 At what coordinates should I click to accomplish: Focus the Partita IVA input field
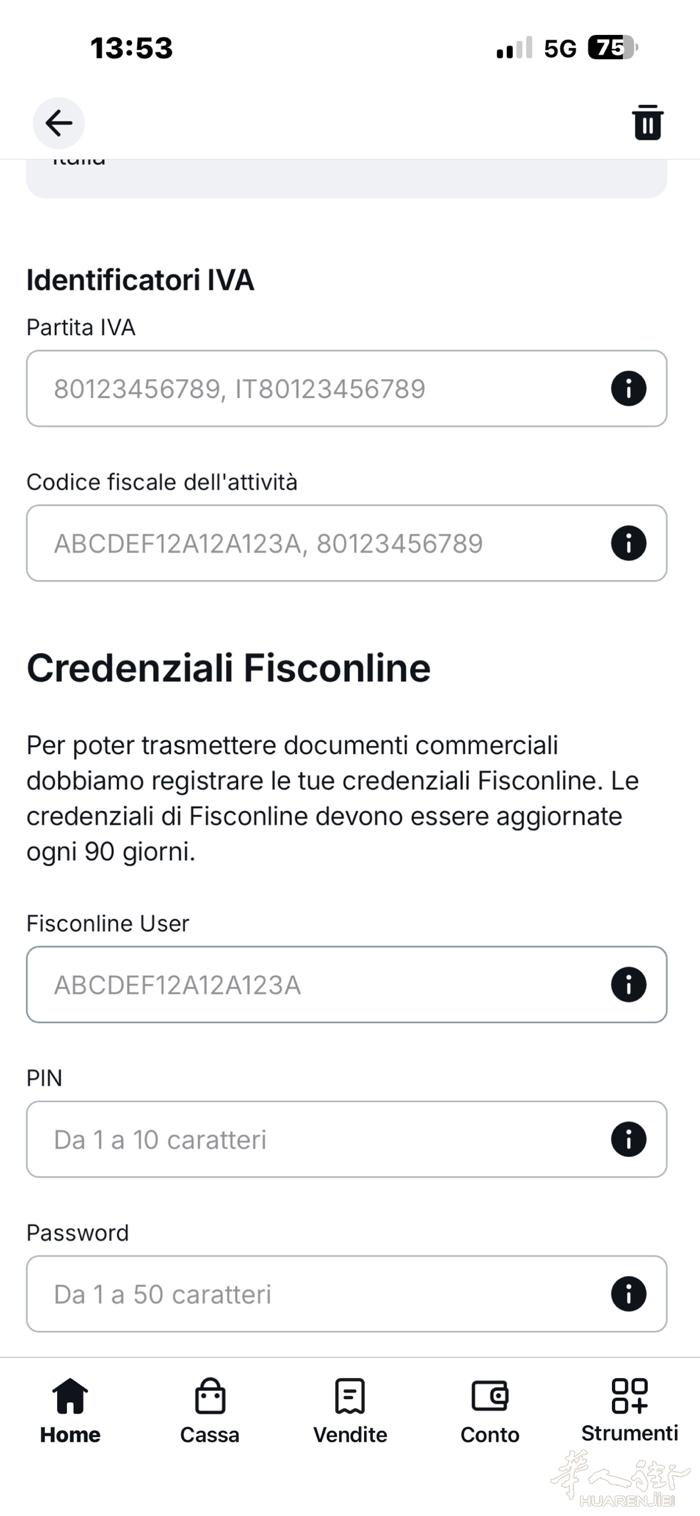point(320,388)
